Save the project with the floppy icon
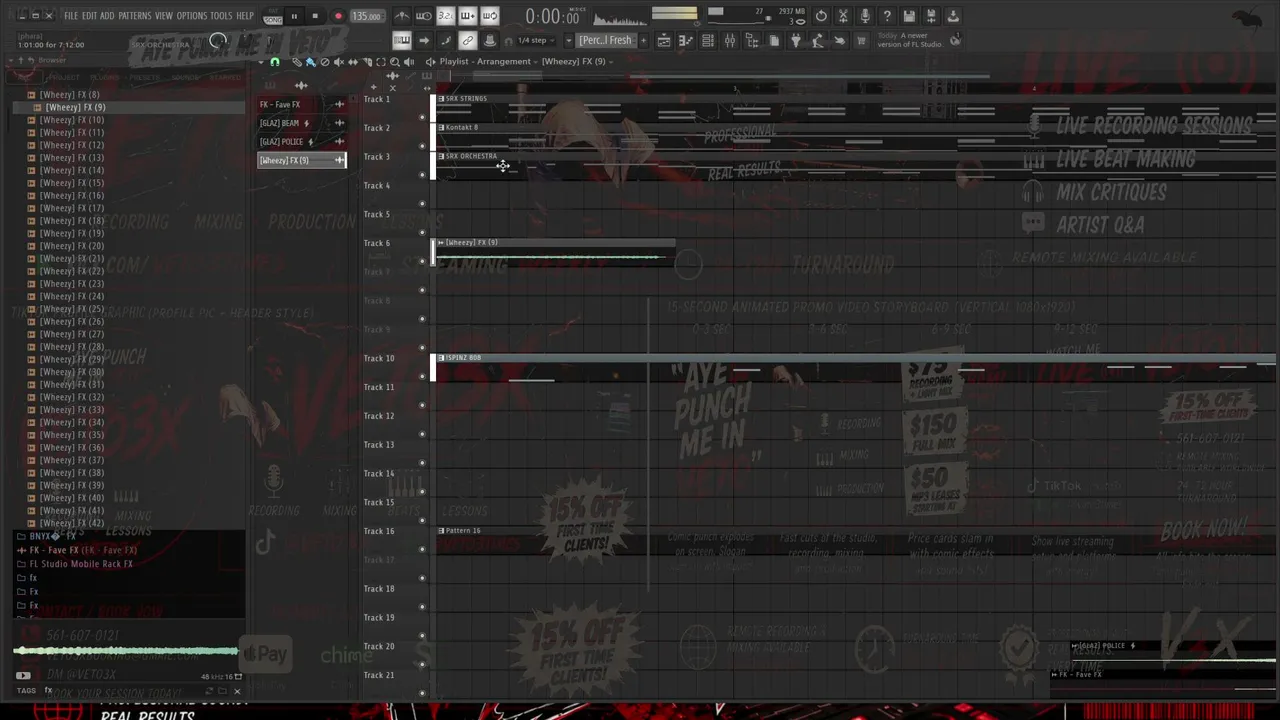This screenshot has width=1280, height=720. tap(909, 16)
